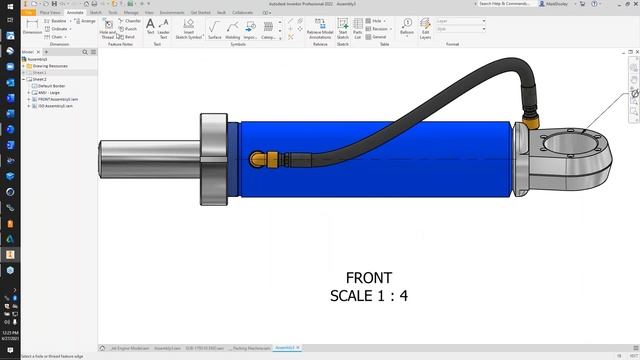This screenshot has width=640, height=360.
Task: Switch to the Manage ribbon tab
Action: click(131, 13)
